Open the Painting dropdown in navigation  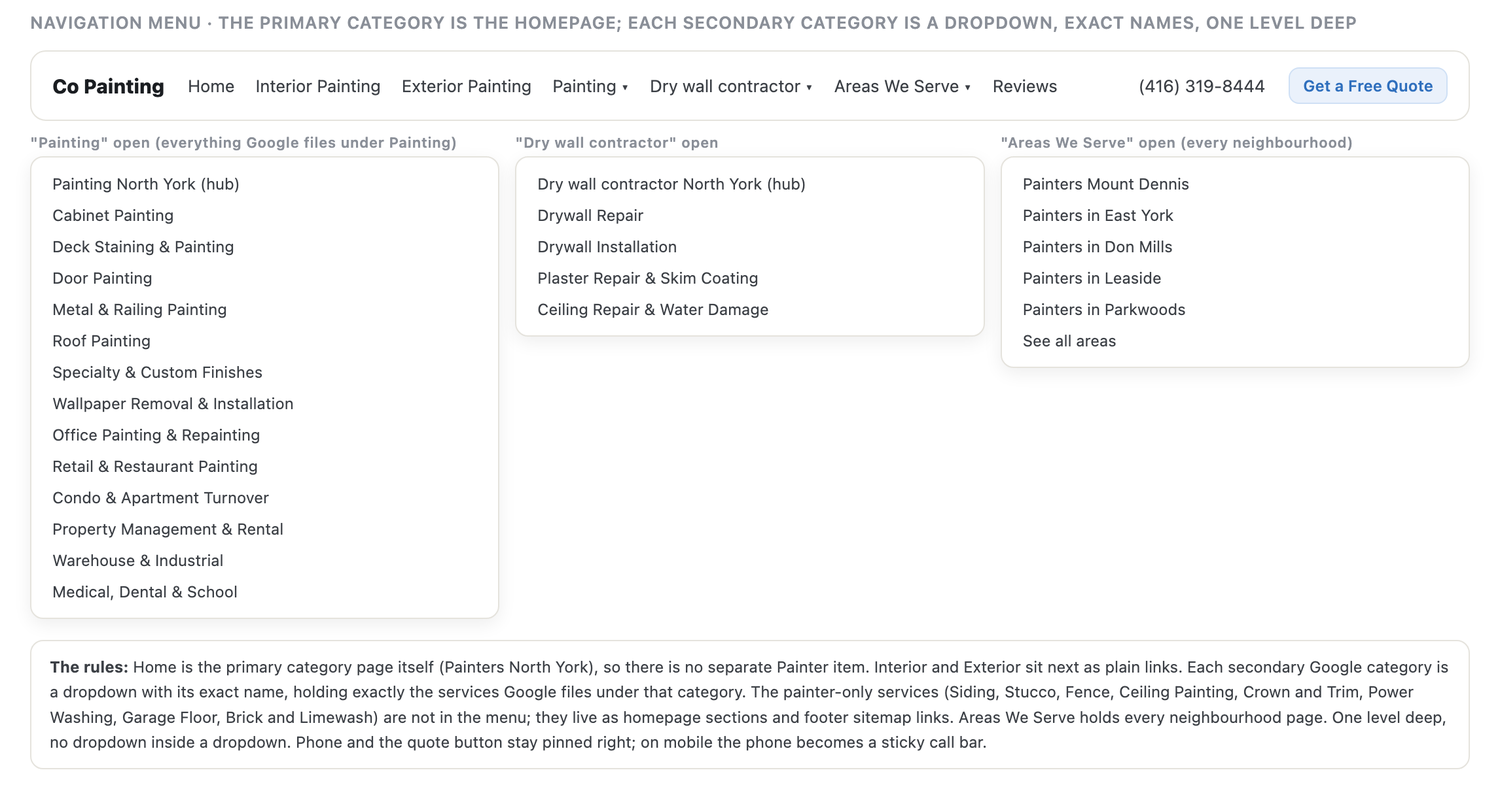[x=590, y=86]
